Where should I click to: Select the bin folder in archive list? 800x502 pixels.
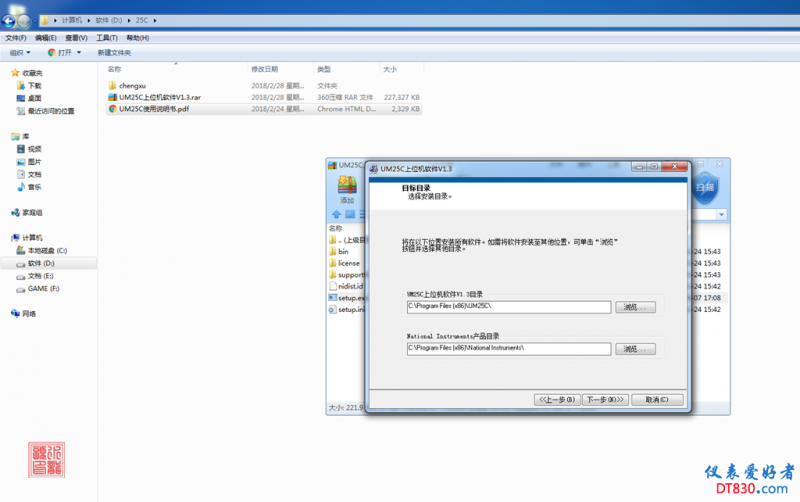[x=342, y=251]
